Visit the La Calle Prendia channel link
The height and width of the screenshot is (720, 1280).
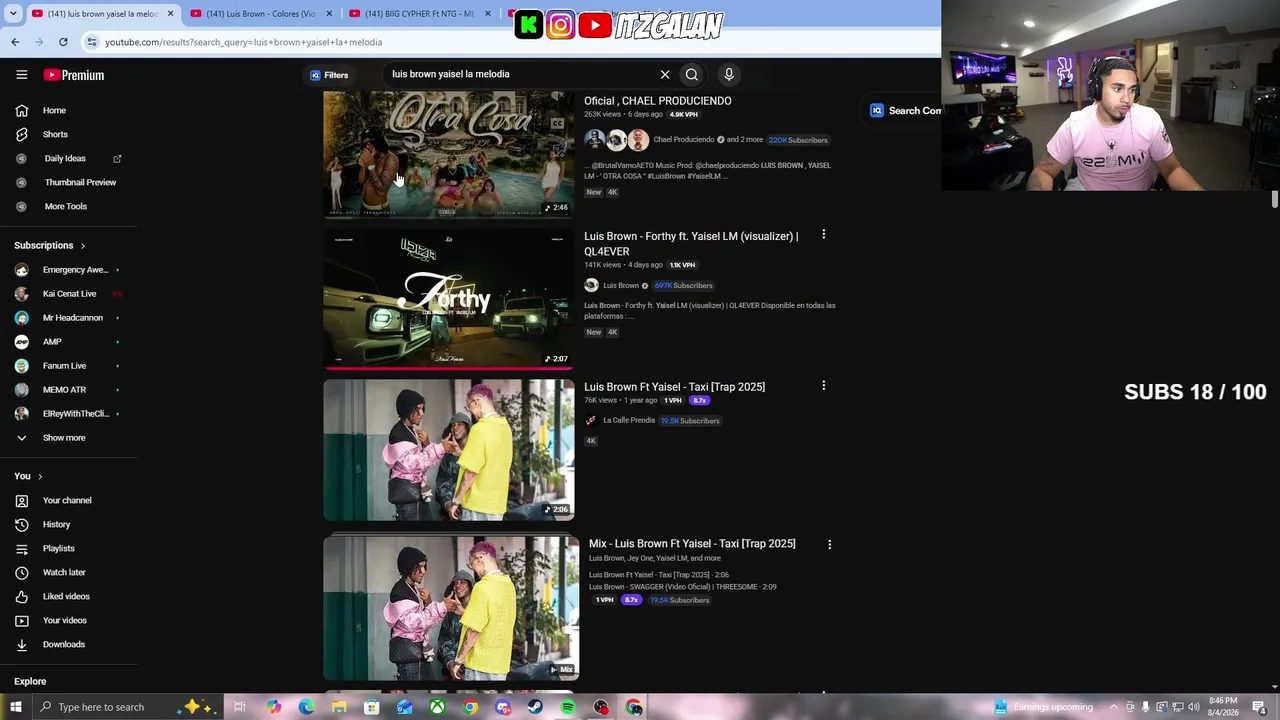[629, 421]
